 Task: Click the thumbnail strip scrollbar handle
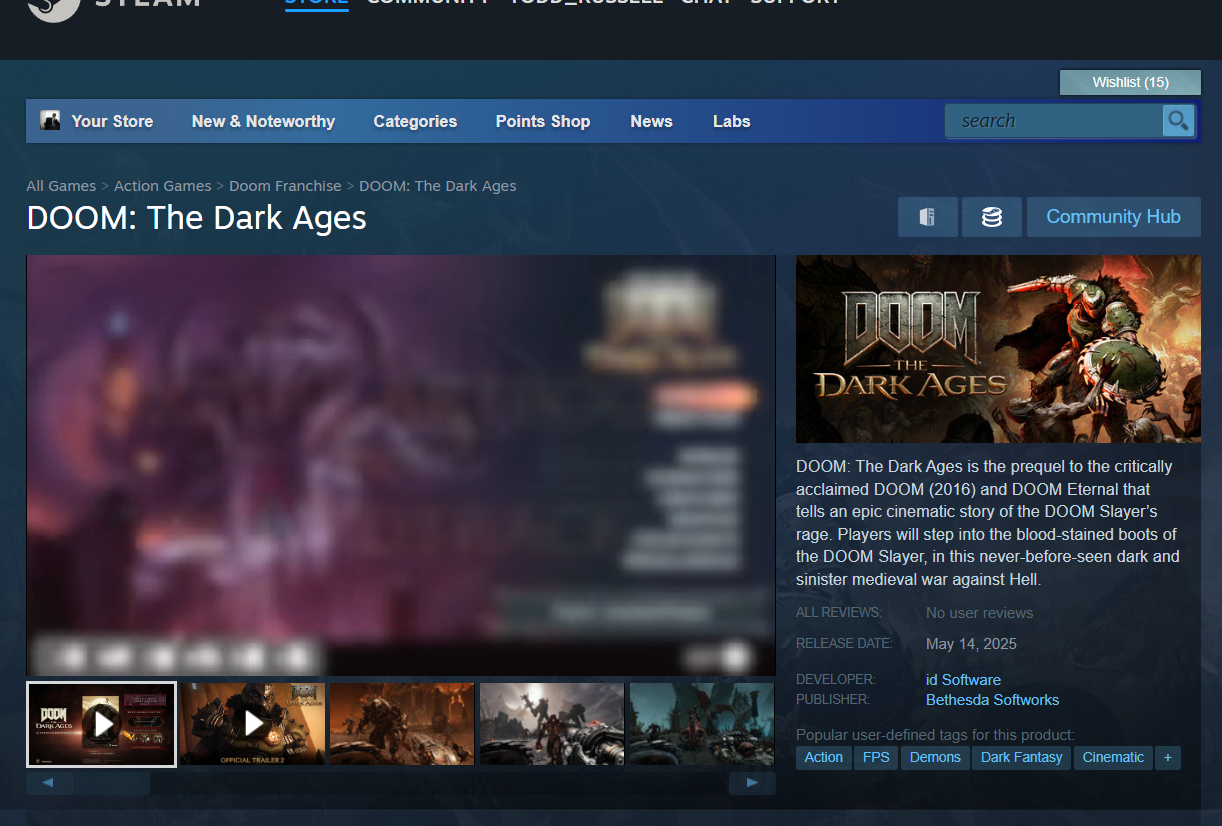pos(112,783)
